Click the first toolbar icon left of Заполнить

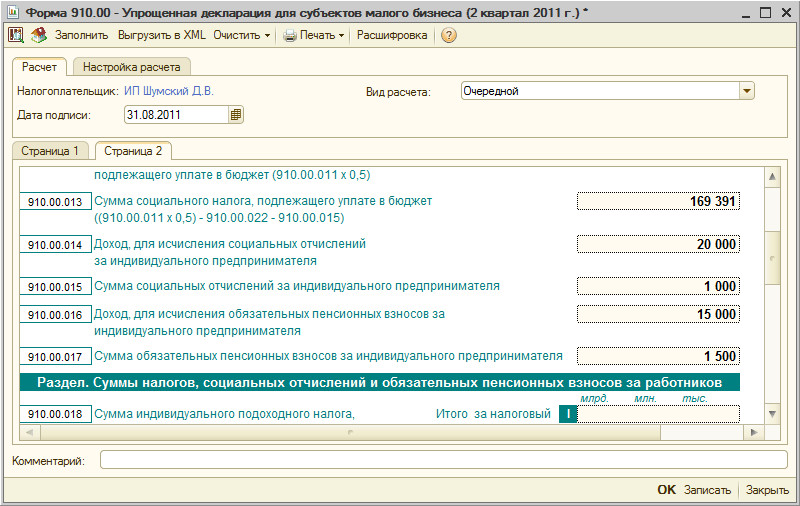click(x=16, y=35)
